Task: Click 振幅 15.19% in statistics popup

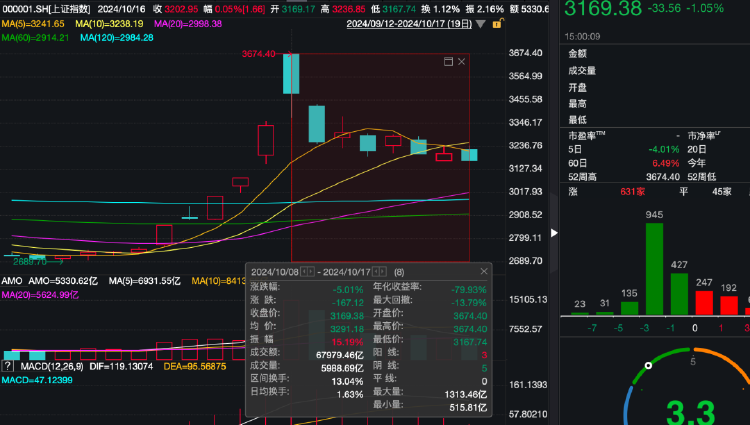Action: pyautogui.click(x=347, y=342)
